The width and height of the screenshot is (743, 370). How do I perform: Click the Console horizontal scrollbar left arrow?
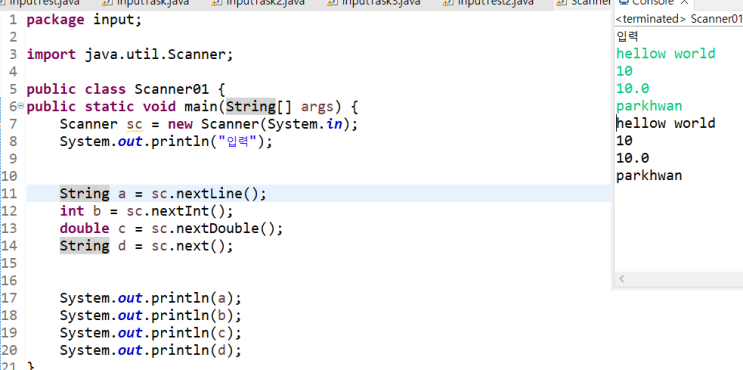coord(622,279)
